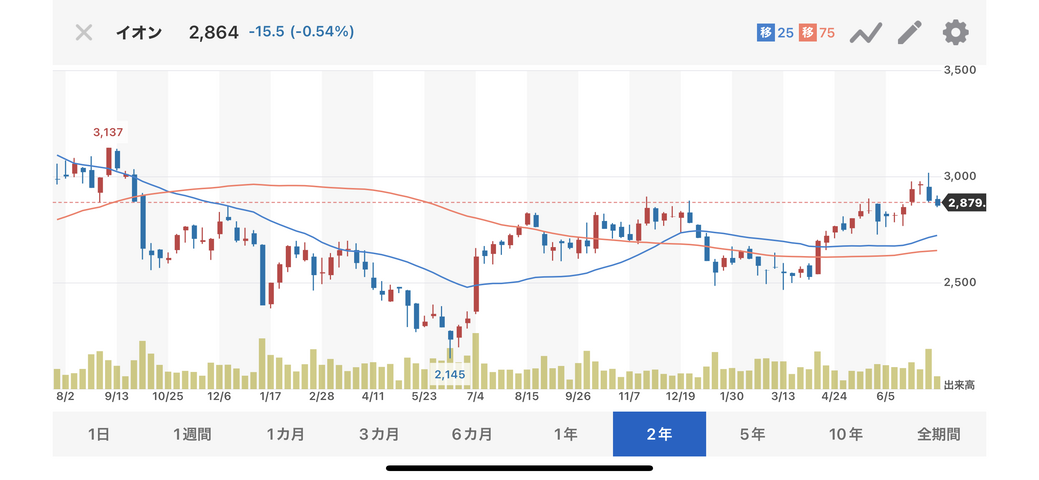1039x480 pixels.
Task: Switch to the 3カ月 range
Action: click(x=379, y=434)
